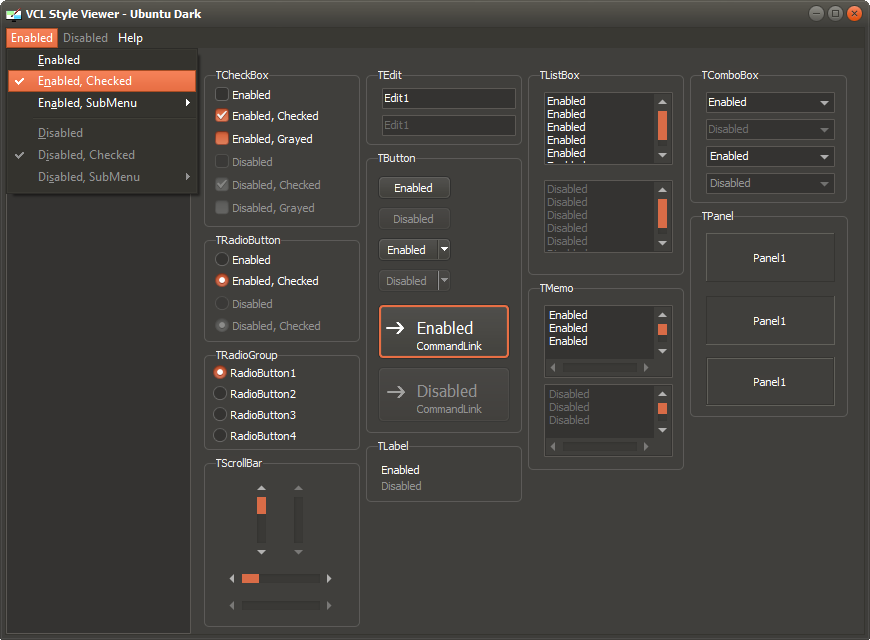Minimize the VCL Style Viewer window

pyautogui.click(x=816, y=13)
